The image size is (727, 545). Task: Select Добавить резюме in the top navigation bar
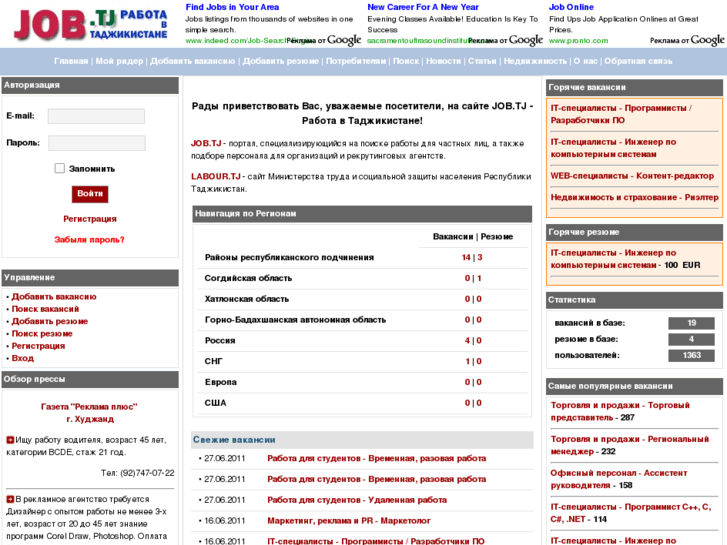point(281,61)
